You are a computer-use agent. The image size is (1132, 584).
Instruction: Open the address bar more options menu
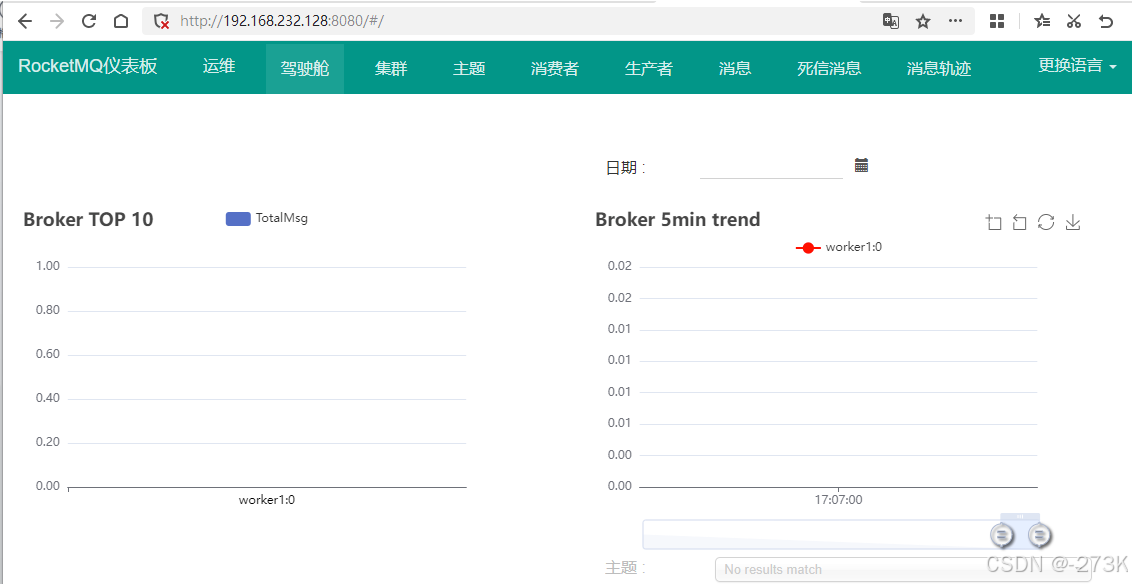[x=955, y=21]
